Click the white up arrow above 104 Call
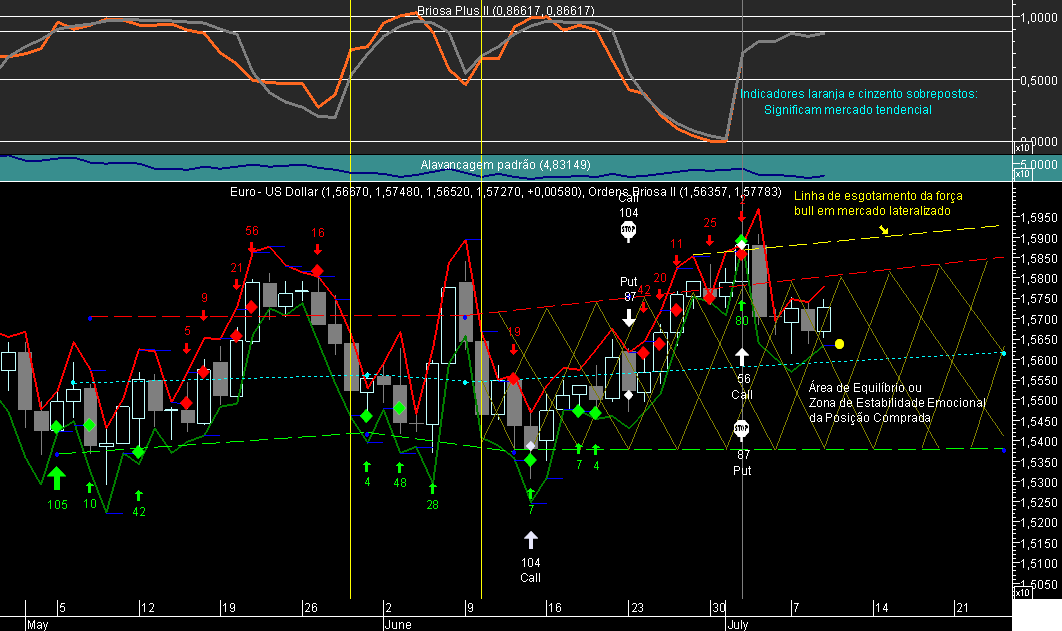Screen dimensions: 1062x631 point(531,540)
